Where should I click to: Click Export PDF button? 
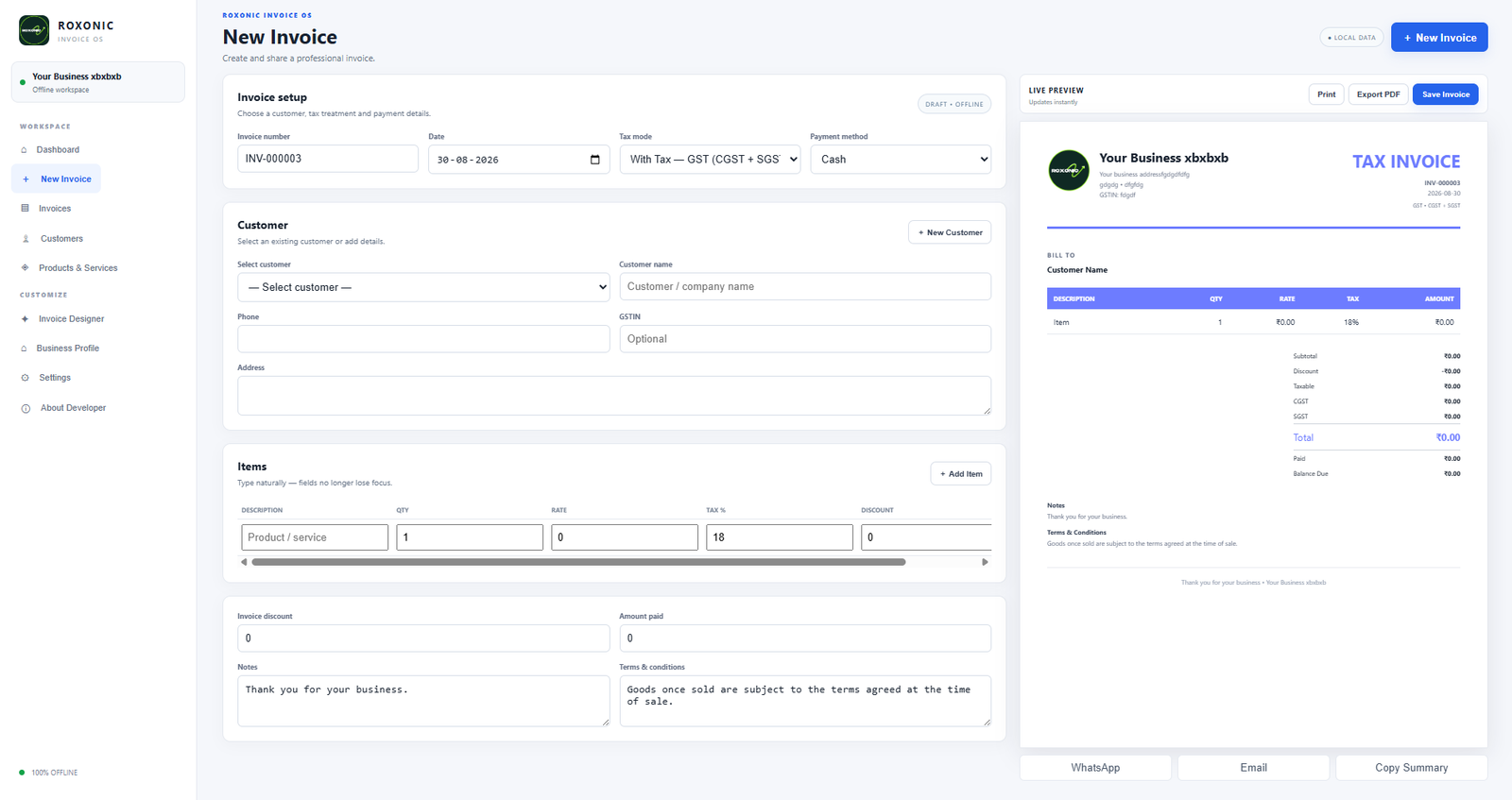click(x=1378, y=94)
